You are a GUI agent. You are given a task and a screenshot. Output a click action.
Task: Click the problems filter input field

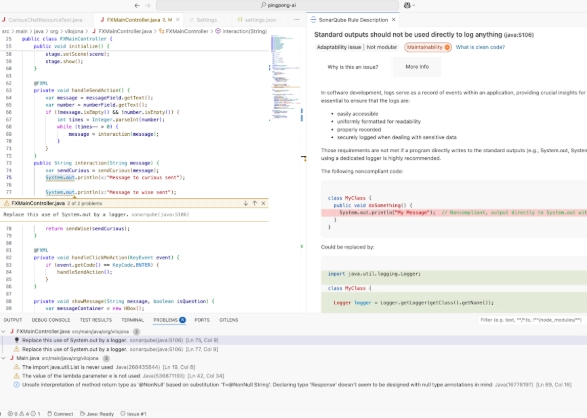(x=531, y=320)
